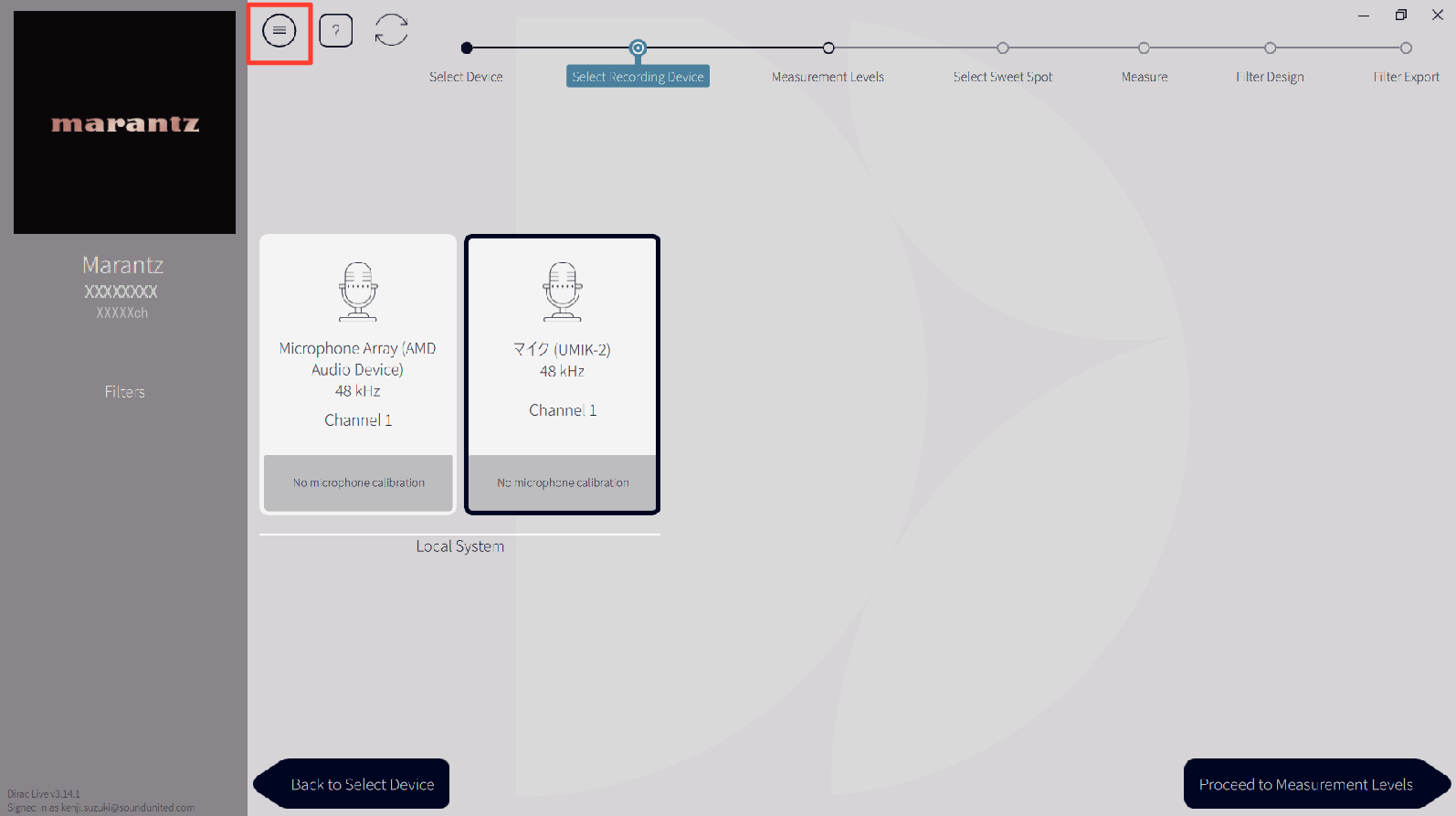
Task: Jump to Filter Design step
Action: coord(1270,77)
